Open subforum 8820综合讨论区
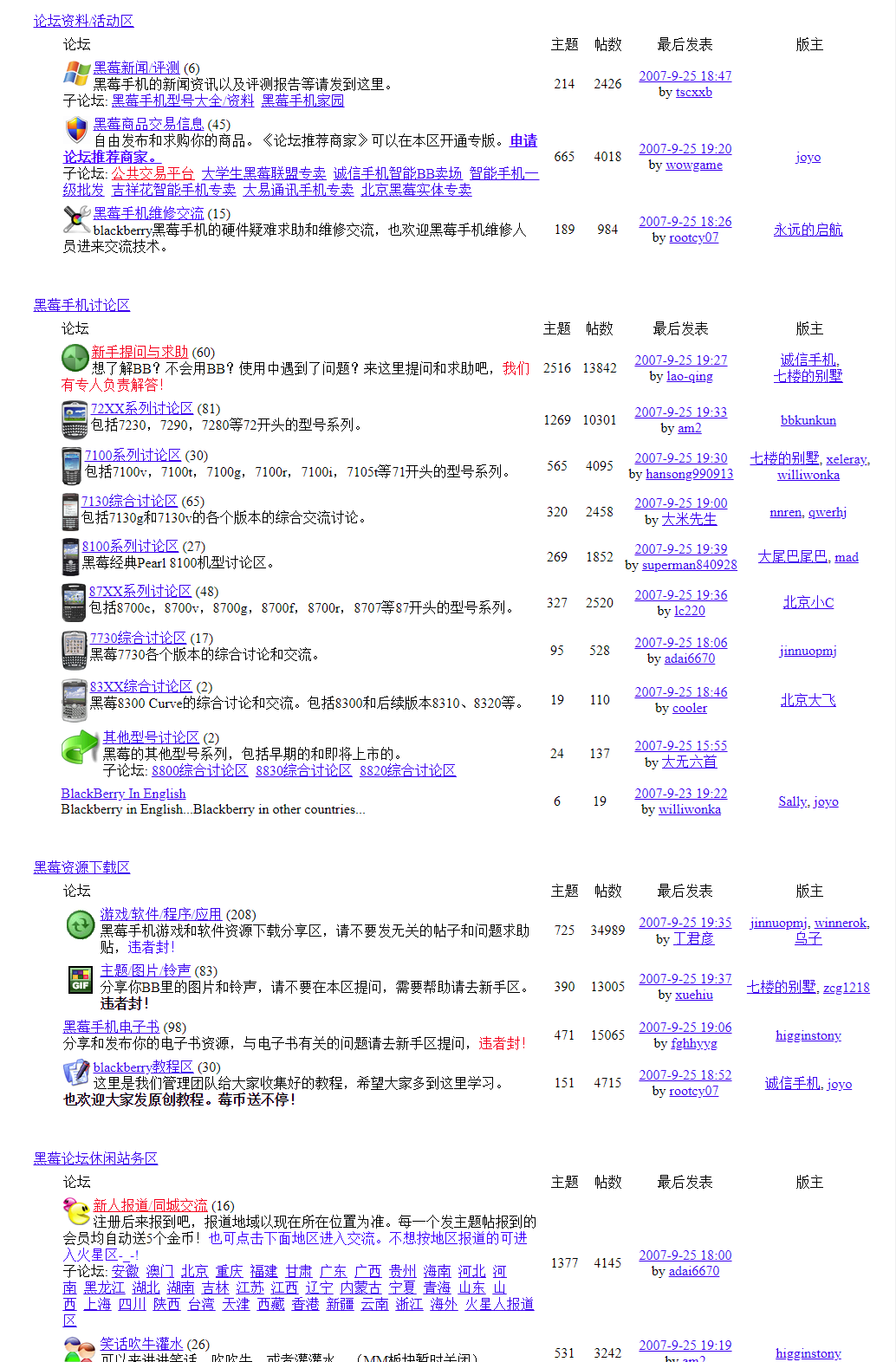The height and width of the screenshot is (1362, 896). click(x=407, y=770)
